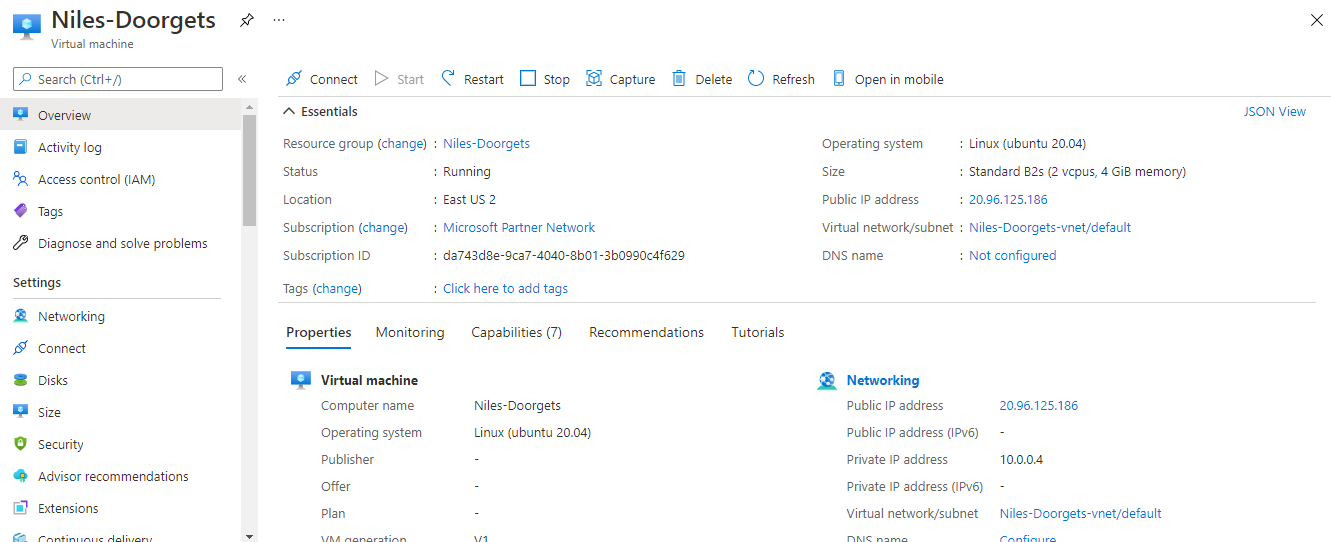Screen dimensions: 1331x542
Task: Open Niles-Doorgets-vnet/default in Essentials
Action: point(1049,227)
